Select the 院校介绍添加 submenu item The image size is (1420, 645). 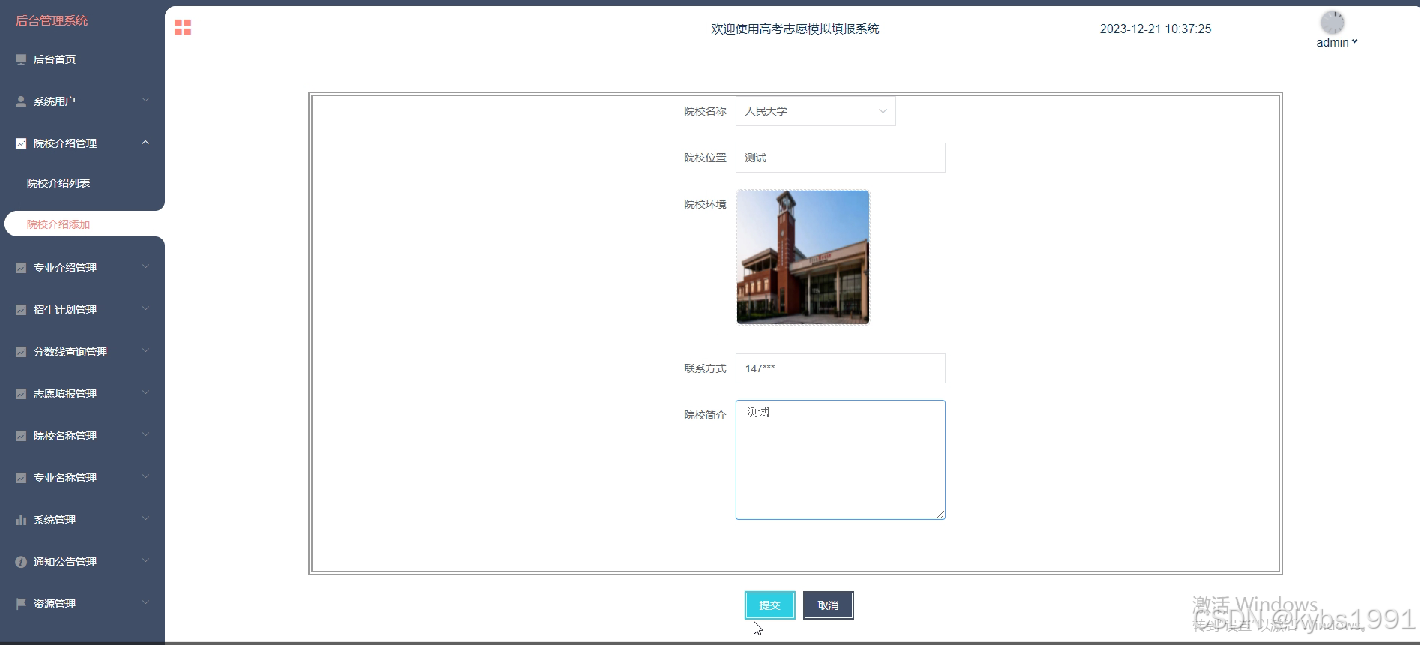tap(84, 224)
